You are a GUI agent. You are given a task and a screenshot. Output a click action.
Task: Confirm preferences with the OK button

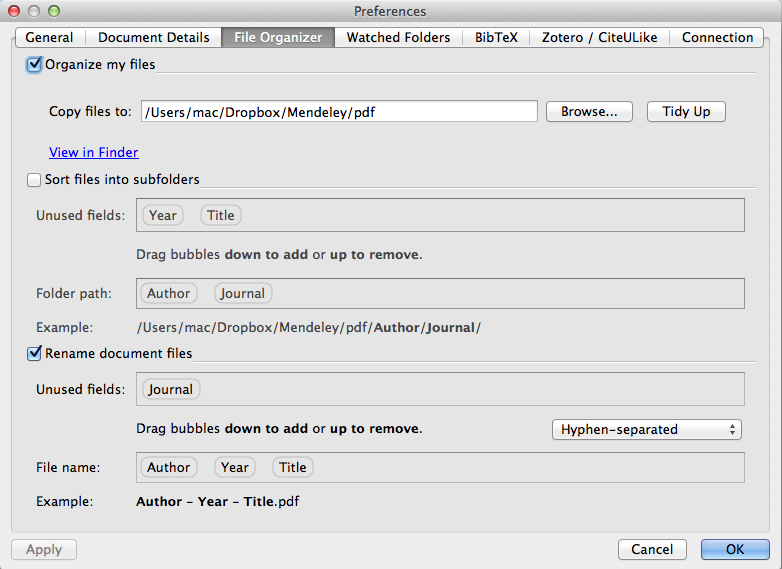(x=735, y=549)
